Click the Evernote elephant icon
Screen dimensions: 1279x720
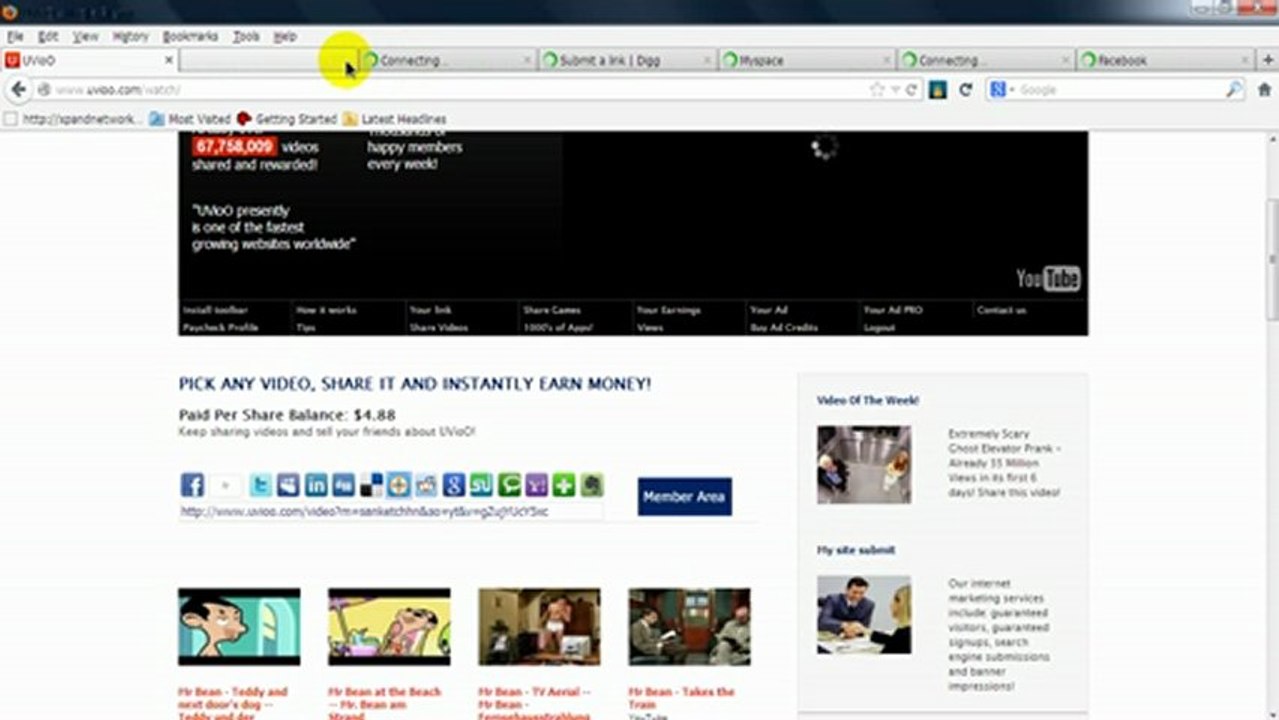[x=592, y=485]
